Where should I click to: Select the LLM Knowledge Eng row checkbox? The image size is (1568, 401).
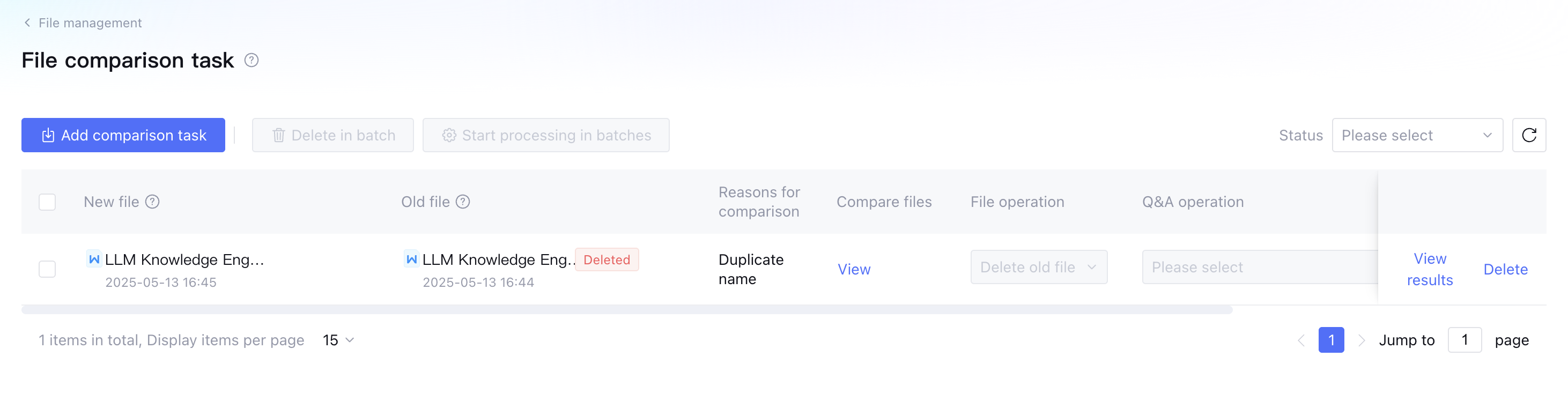pyautogui.click(x=47, y=269)
